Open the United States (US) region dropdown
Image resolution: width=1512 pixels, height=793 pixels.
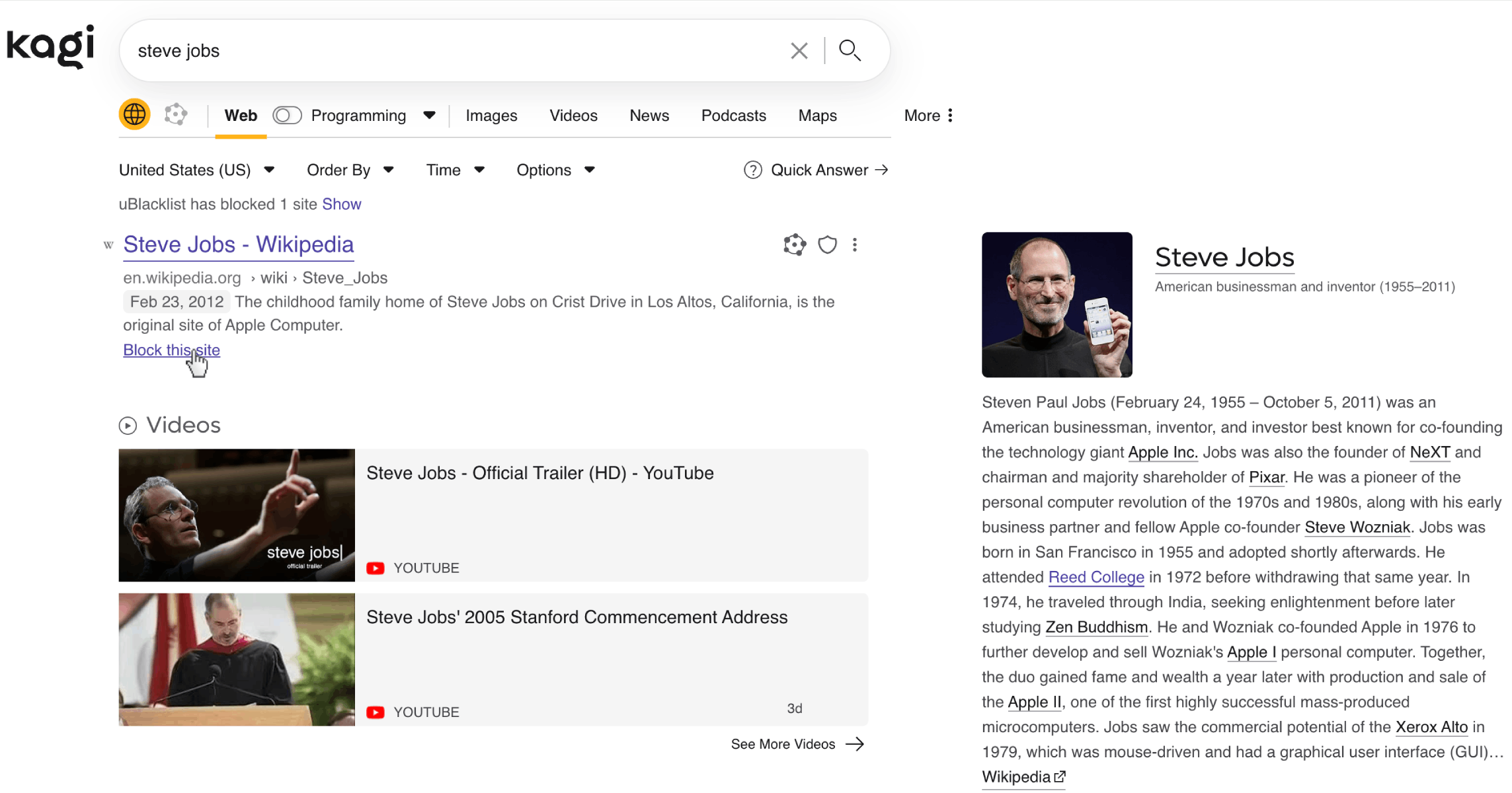pyautogui.click(x=196, y=170)
